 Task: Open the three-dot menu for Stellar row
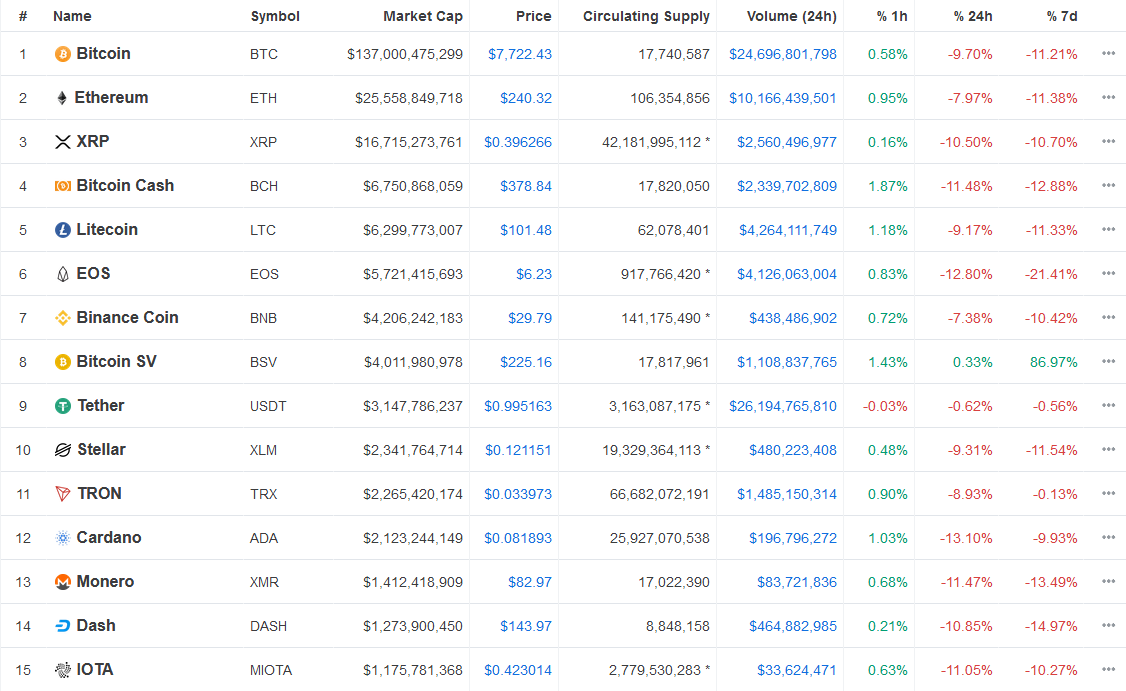tap(1108, 450)
